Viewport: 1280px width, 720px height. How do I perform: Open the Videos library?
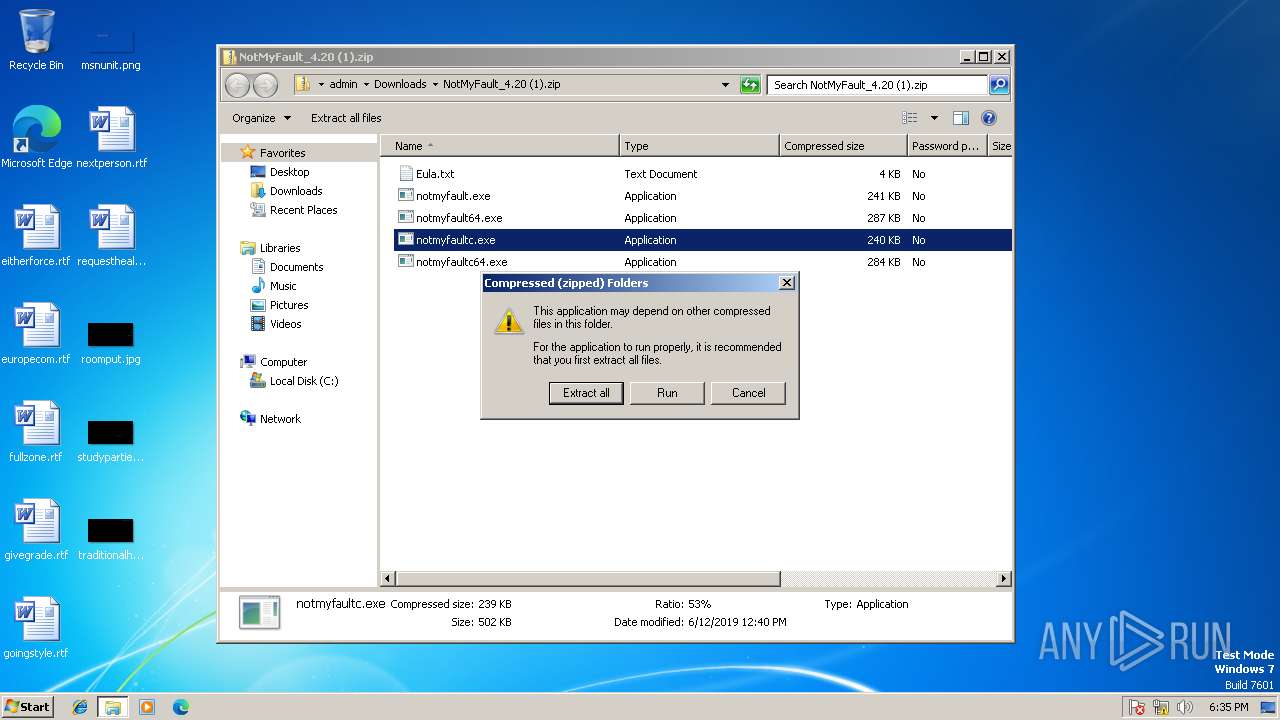[x=285, y=324]
